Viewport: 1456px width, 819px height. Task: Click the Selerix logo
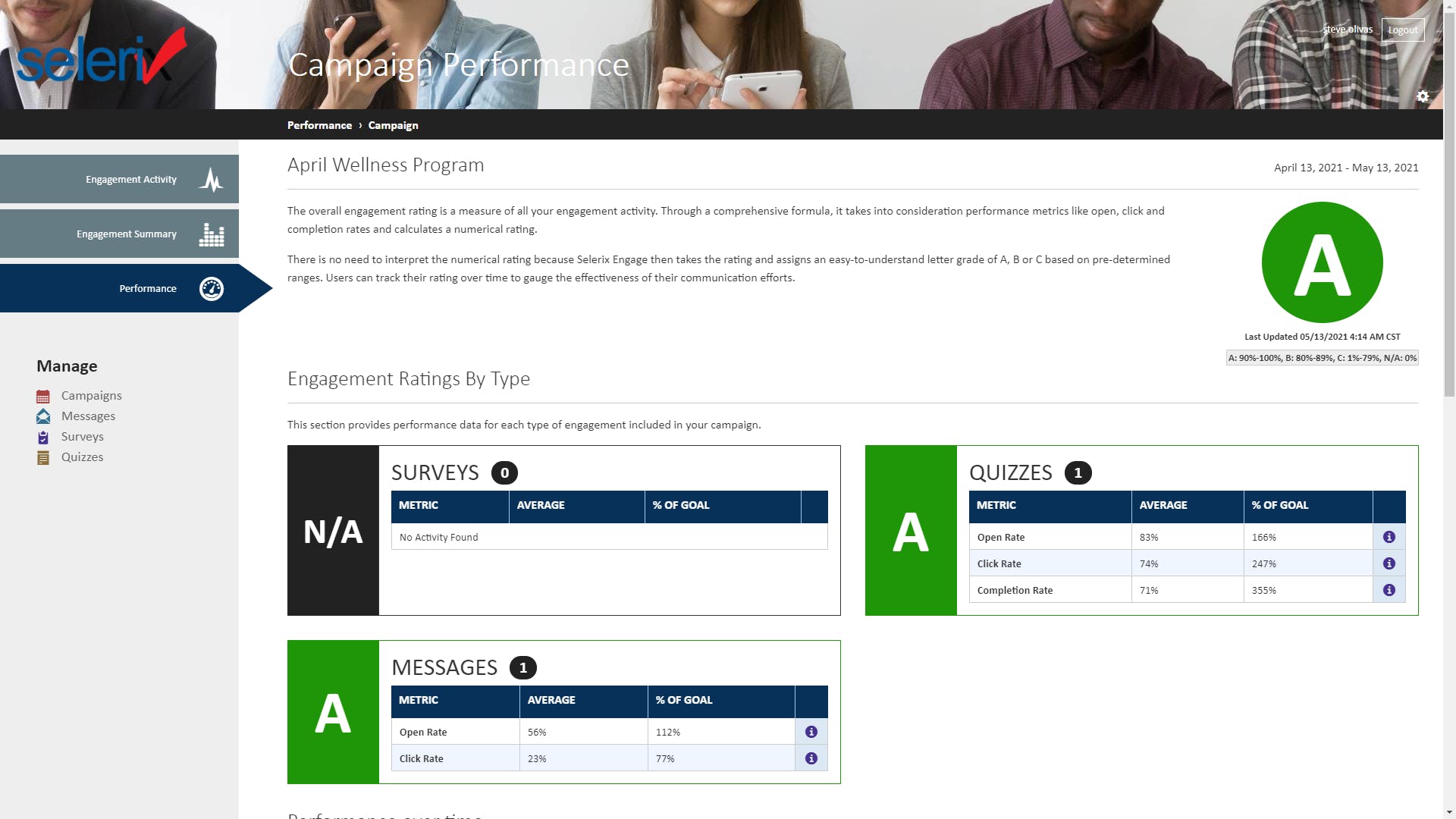pyautogui.click(x=100, y=59)
